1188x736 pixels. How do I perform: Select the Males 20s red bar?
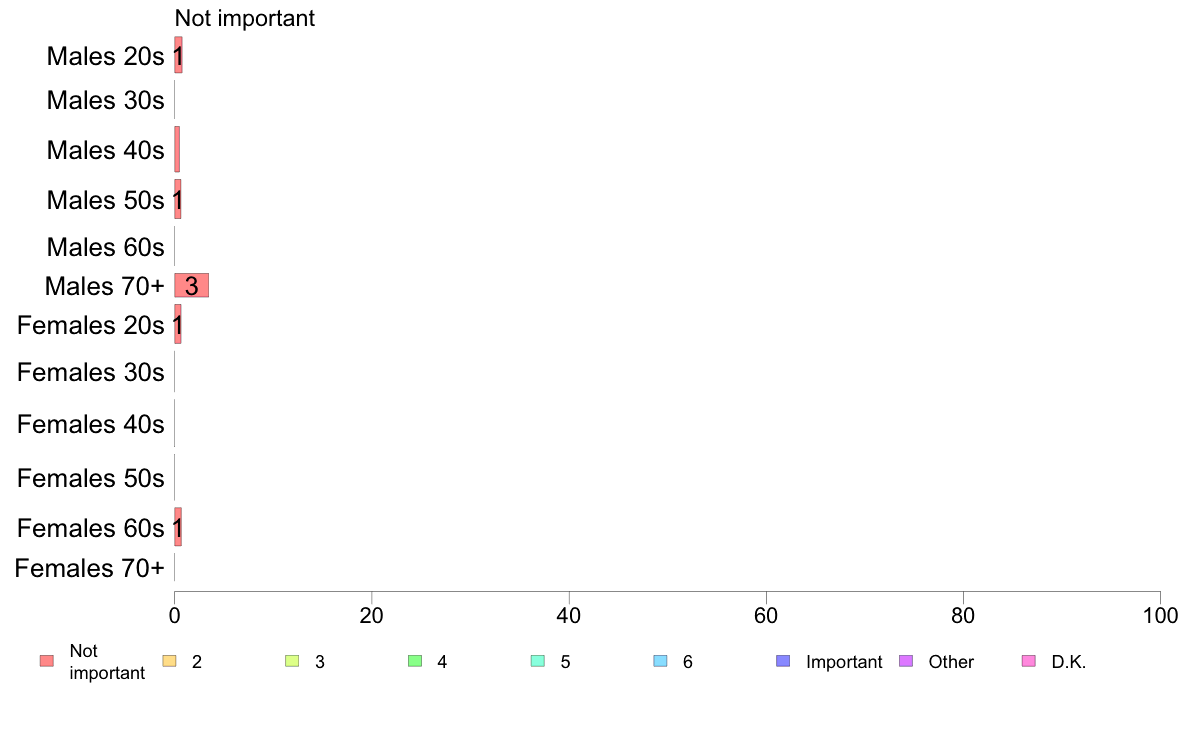(x=179, y=55)
